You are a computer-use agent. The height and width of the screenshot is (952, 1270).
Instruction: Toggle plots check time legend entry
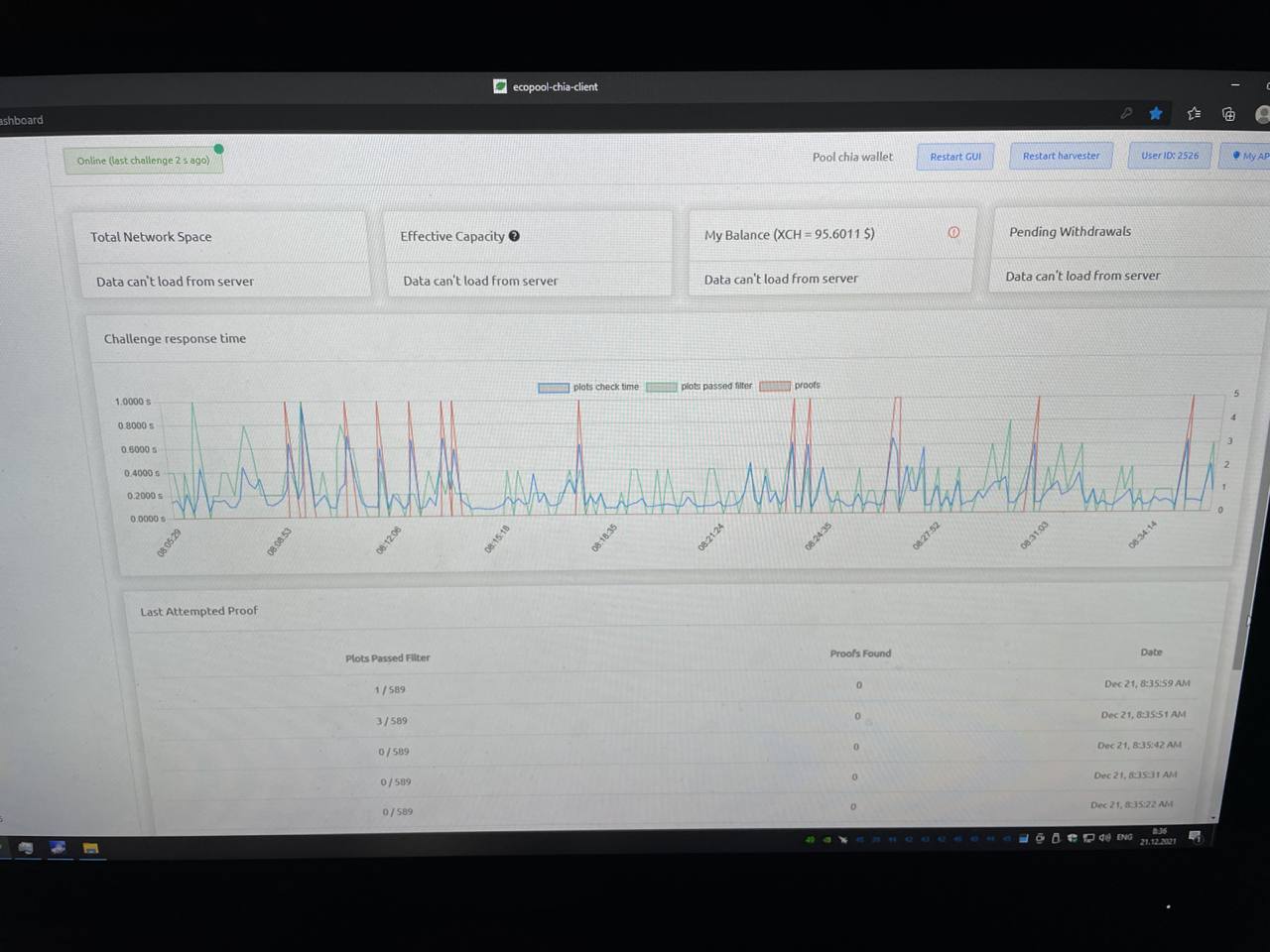589,387
